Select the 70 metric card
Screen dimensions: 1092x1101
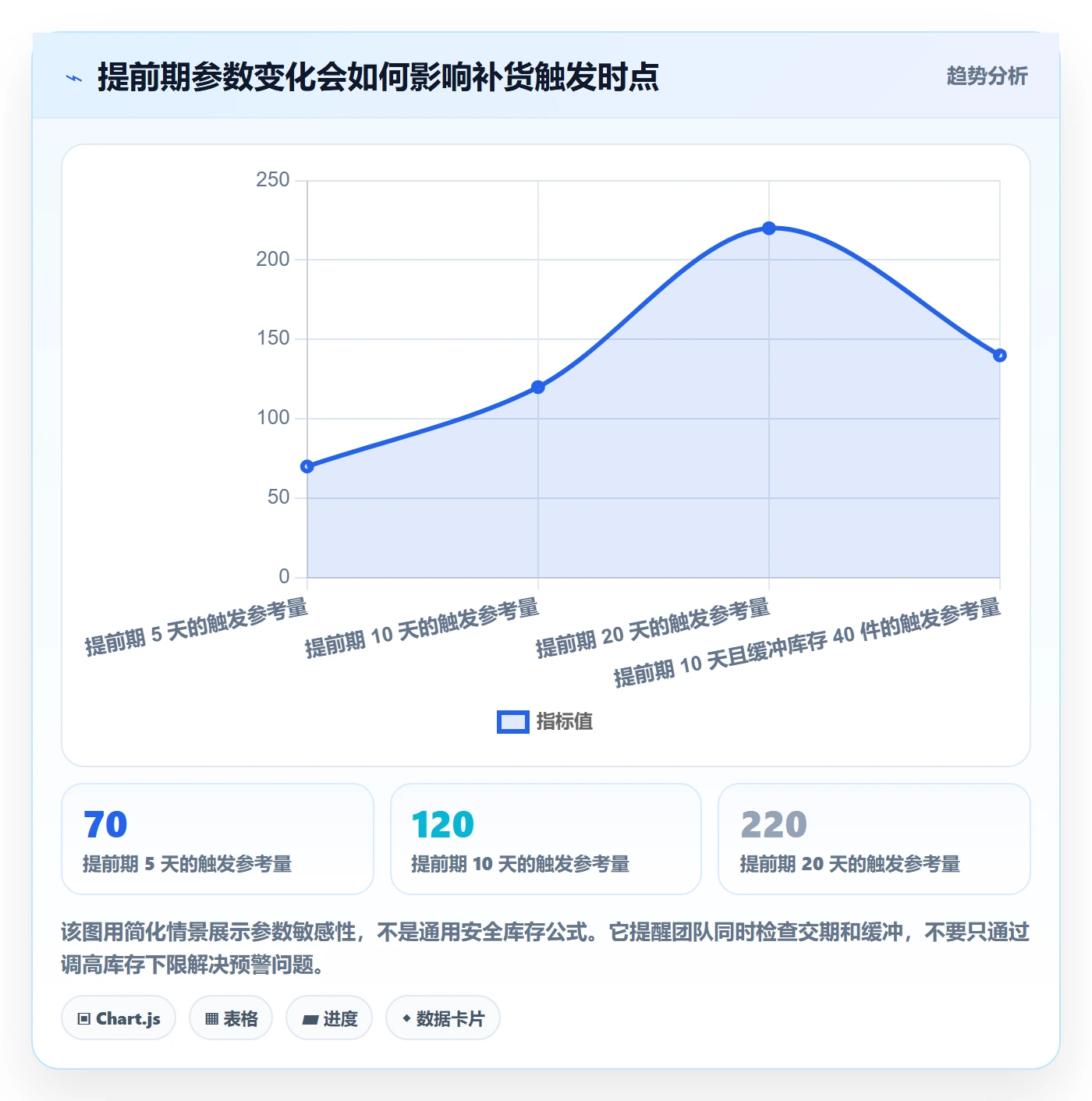[218, 839]
